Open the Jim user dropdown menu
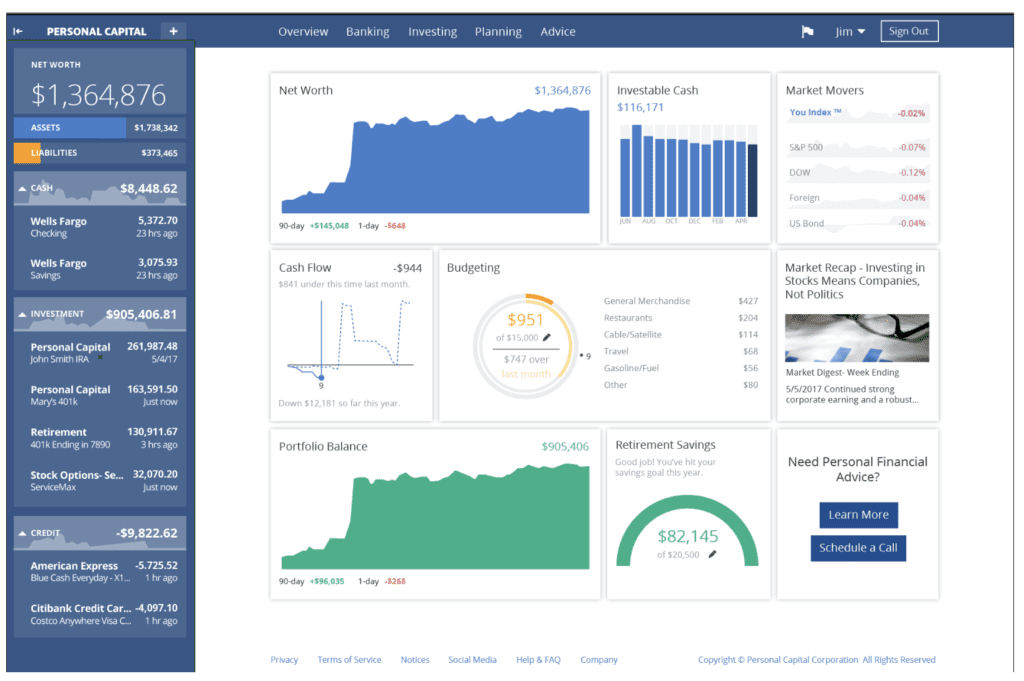The height and width of the screenshot is (681, 1024). pyautogui.click(x=850, y=32)
